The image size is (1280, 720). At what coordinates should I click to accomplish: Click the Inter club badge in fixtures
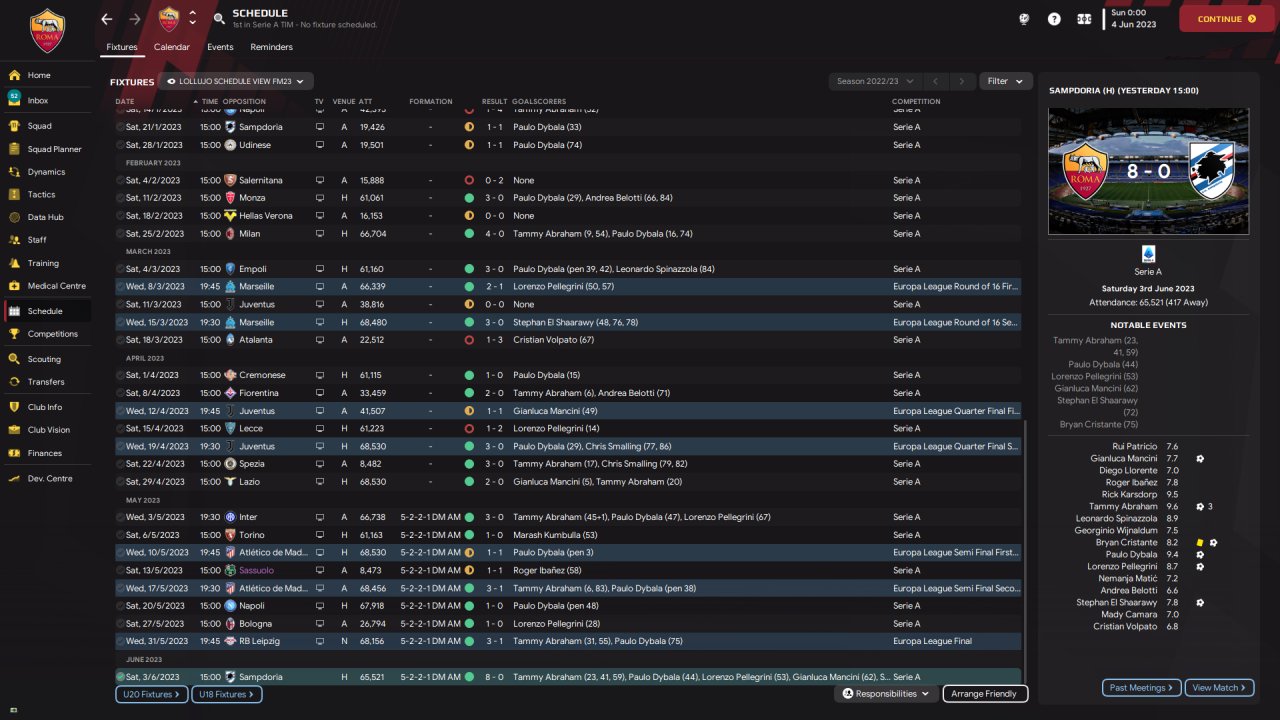230,517
